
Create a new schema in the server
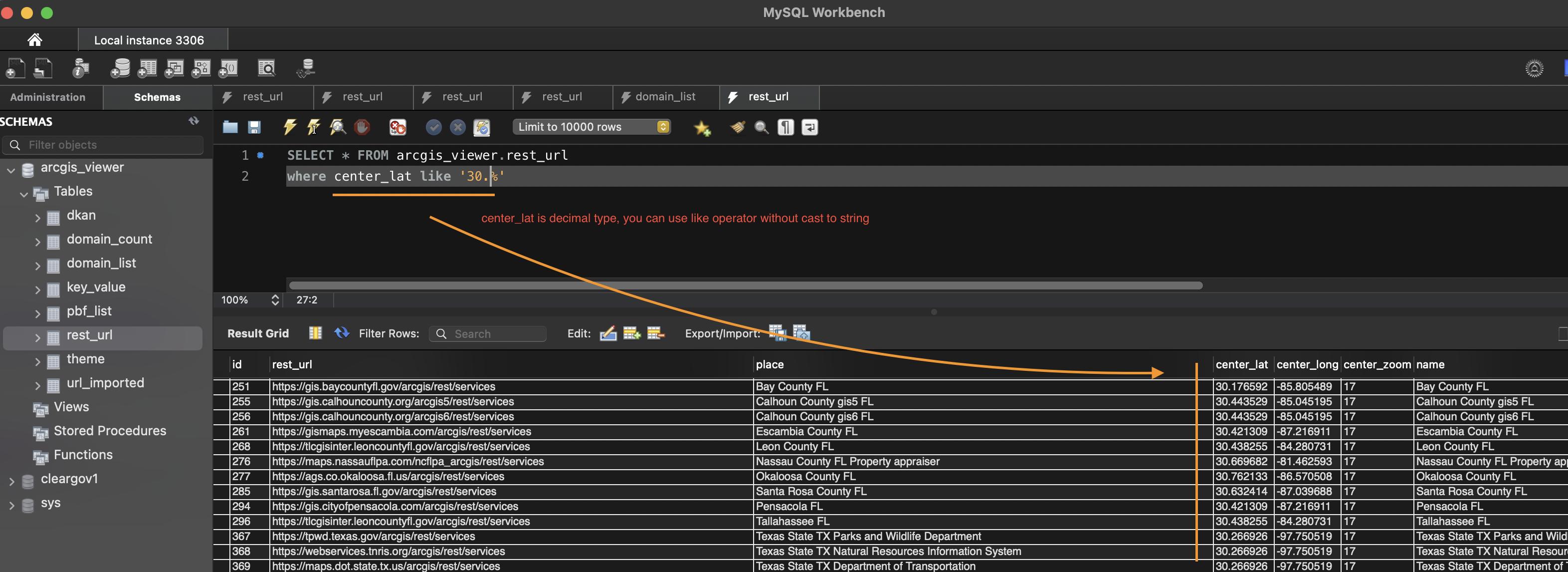[x=120, y=68]
